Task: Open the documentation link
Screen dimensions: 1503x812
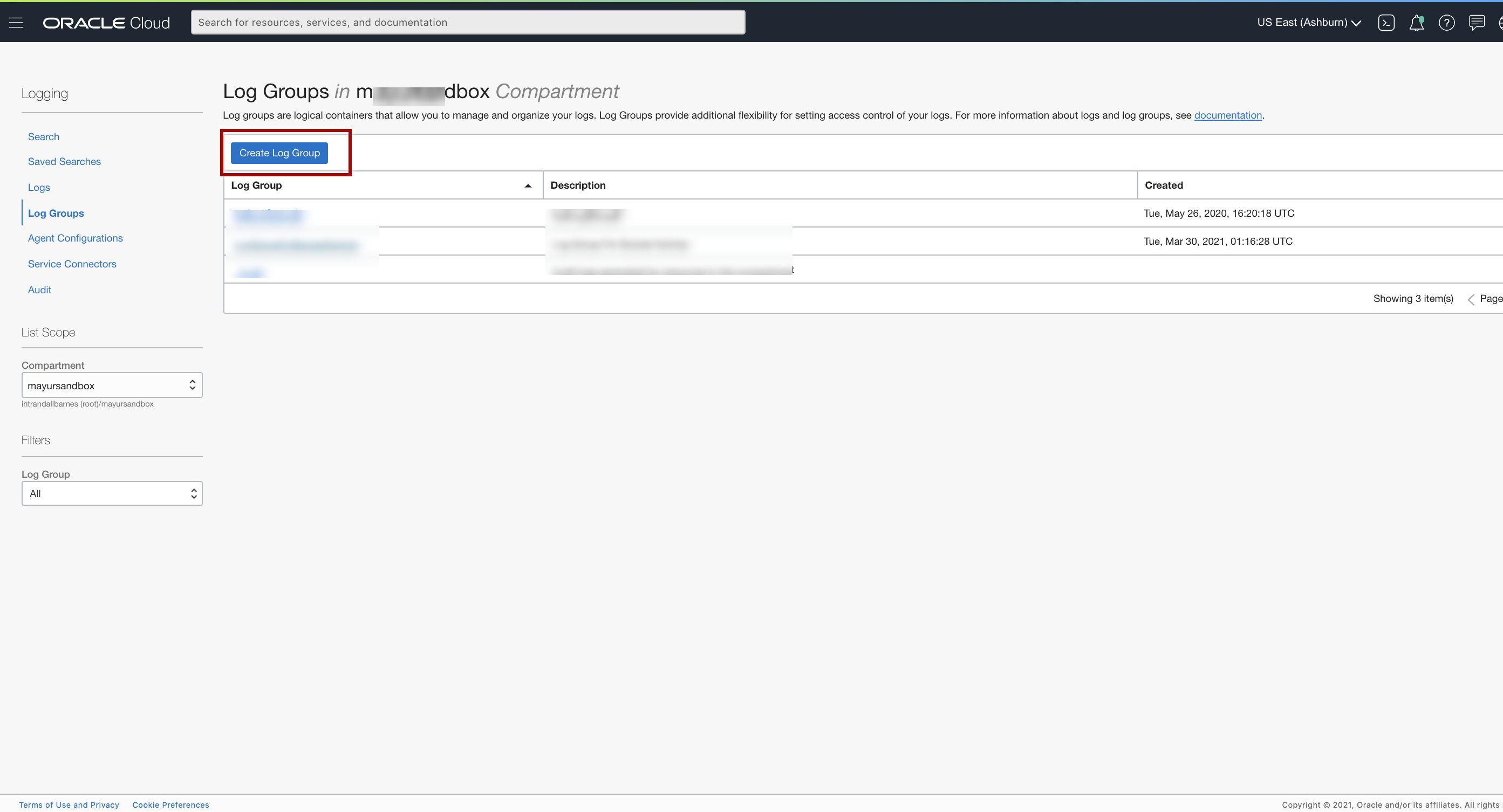Action: pos(1228,115)
